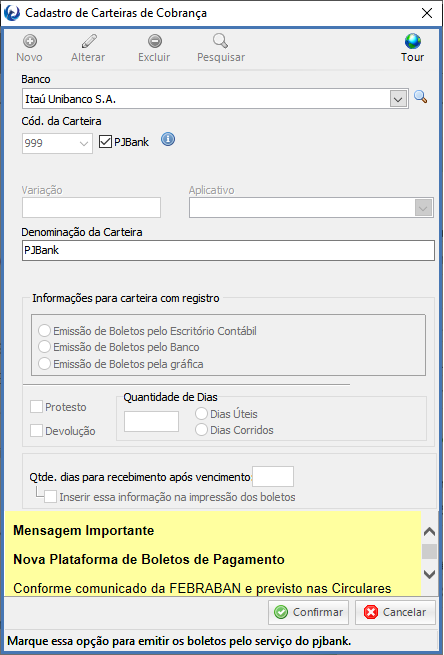Select Emissão de Boletos pelo Banco
Viewport: 444px width, 655px height.
click(44, 347)
